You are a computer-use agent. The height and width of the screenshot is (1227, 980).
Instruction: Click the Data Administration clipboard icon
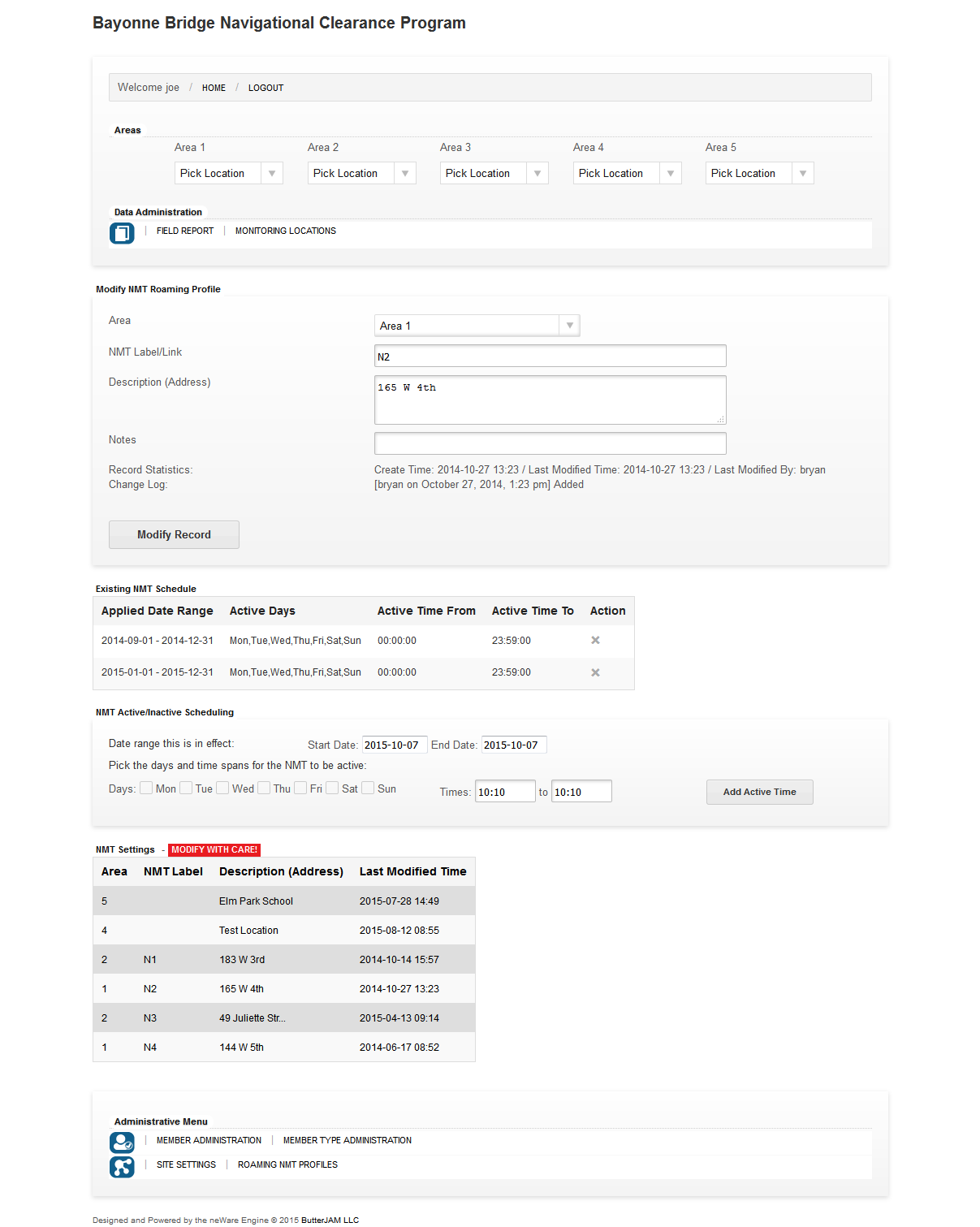tap(122, 233)
